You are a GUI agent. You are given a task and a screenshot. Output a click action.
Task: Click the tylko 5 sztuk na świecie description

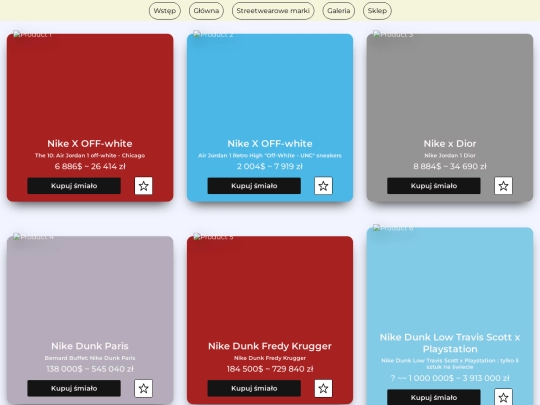coord(450,364)
